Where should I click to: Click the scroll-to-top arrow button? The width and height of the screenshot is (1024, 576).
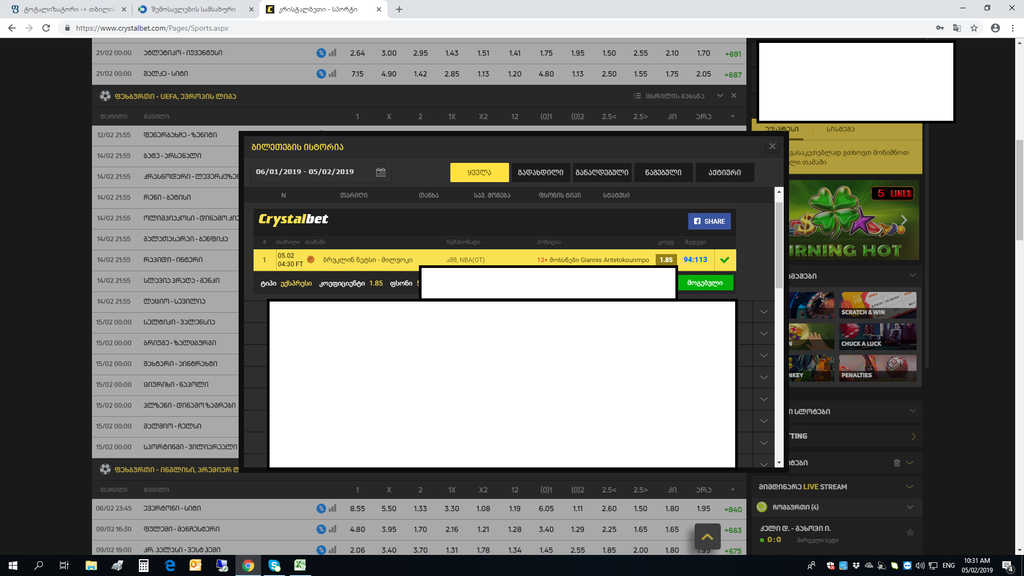(707, 536)
